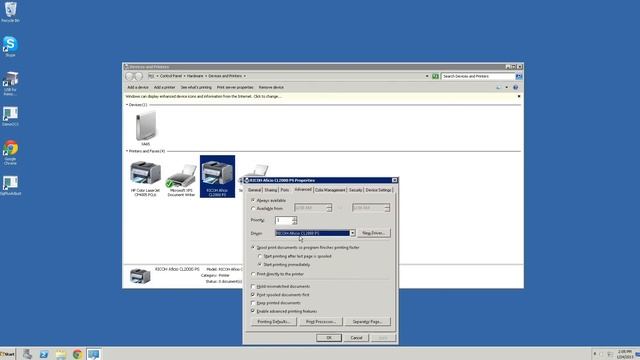Click the active Control Panel taskbar item
Screen dimensions: 640x360
(93, 354)
